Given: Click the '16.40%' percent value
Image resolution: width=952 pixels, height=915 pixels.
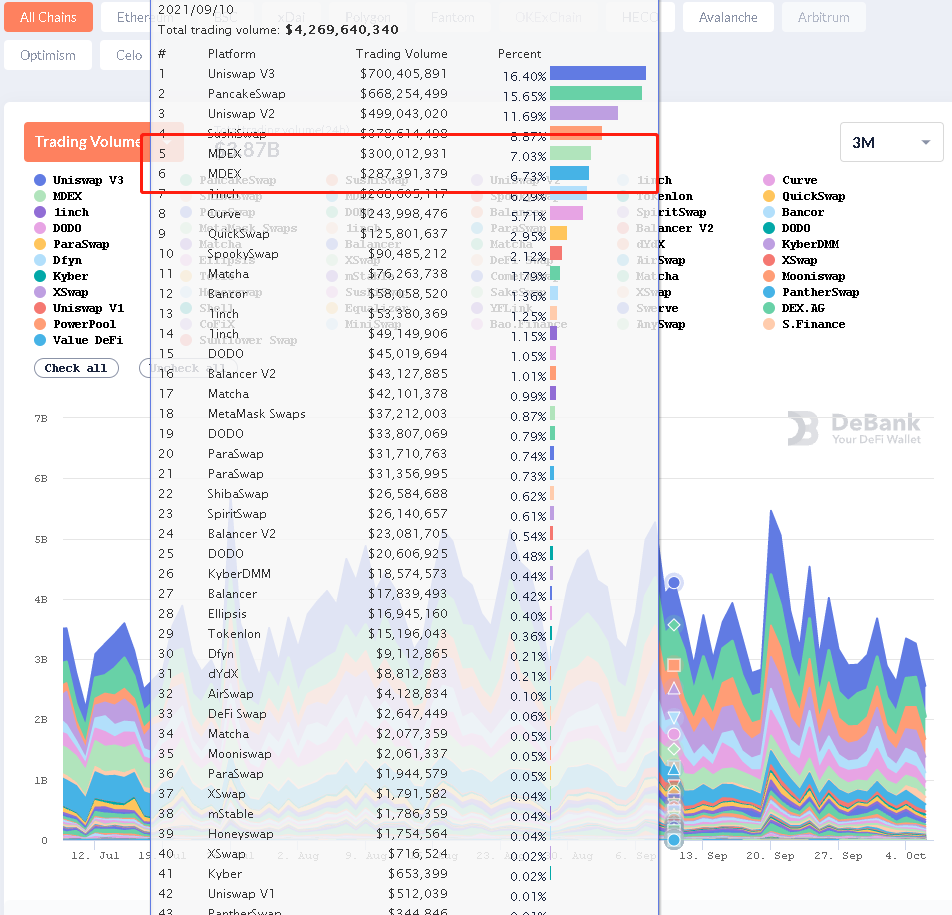Looking at the screenshot, I should [x=525, y=77].
